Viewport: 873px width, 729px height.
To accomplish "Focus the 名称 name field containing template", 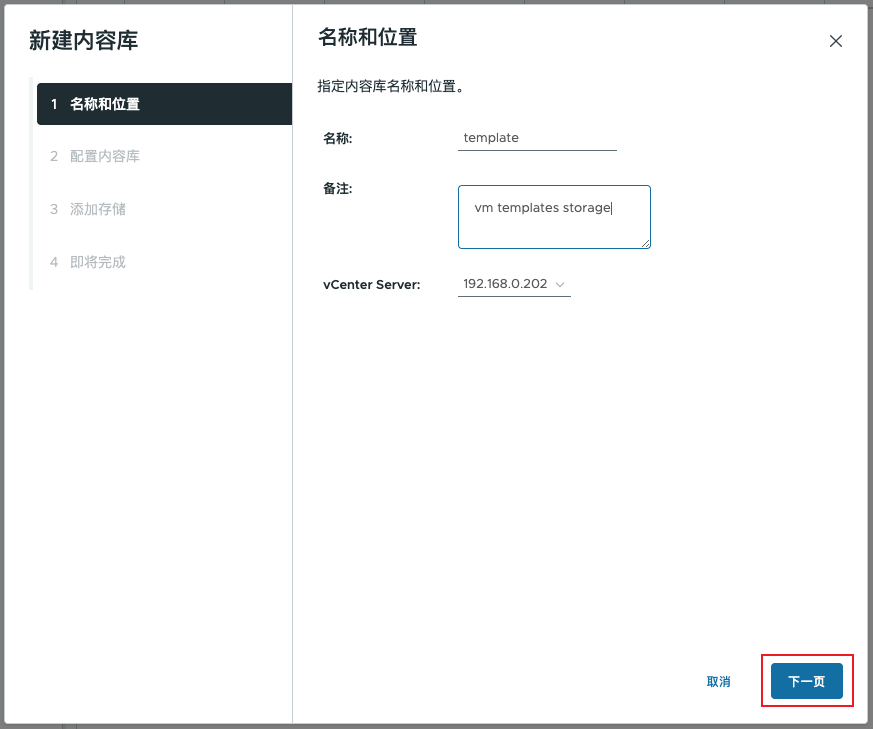I will click(x=537, y=138).
